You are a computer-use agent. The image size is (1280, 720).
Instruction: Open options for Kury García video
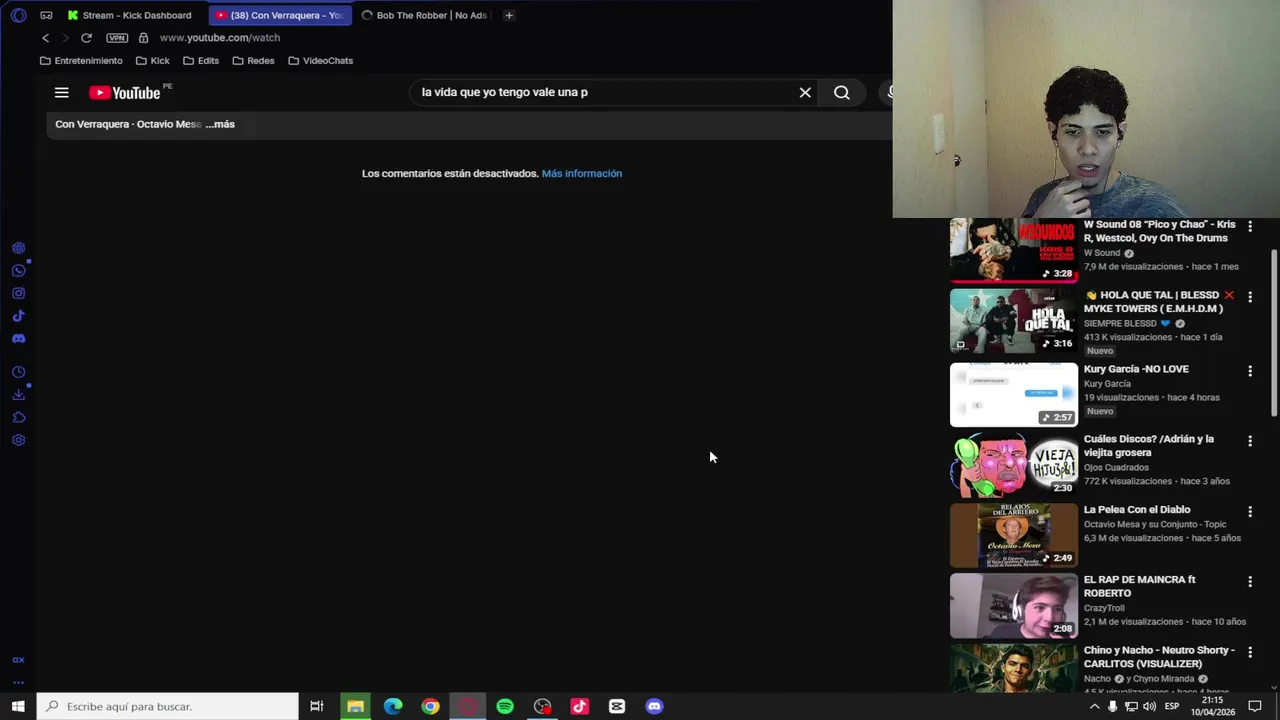pyautogui.click(x=1249, y=371)
